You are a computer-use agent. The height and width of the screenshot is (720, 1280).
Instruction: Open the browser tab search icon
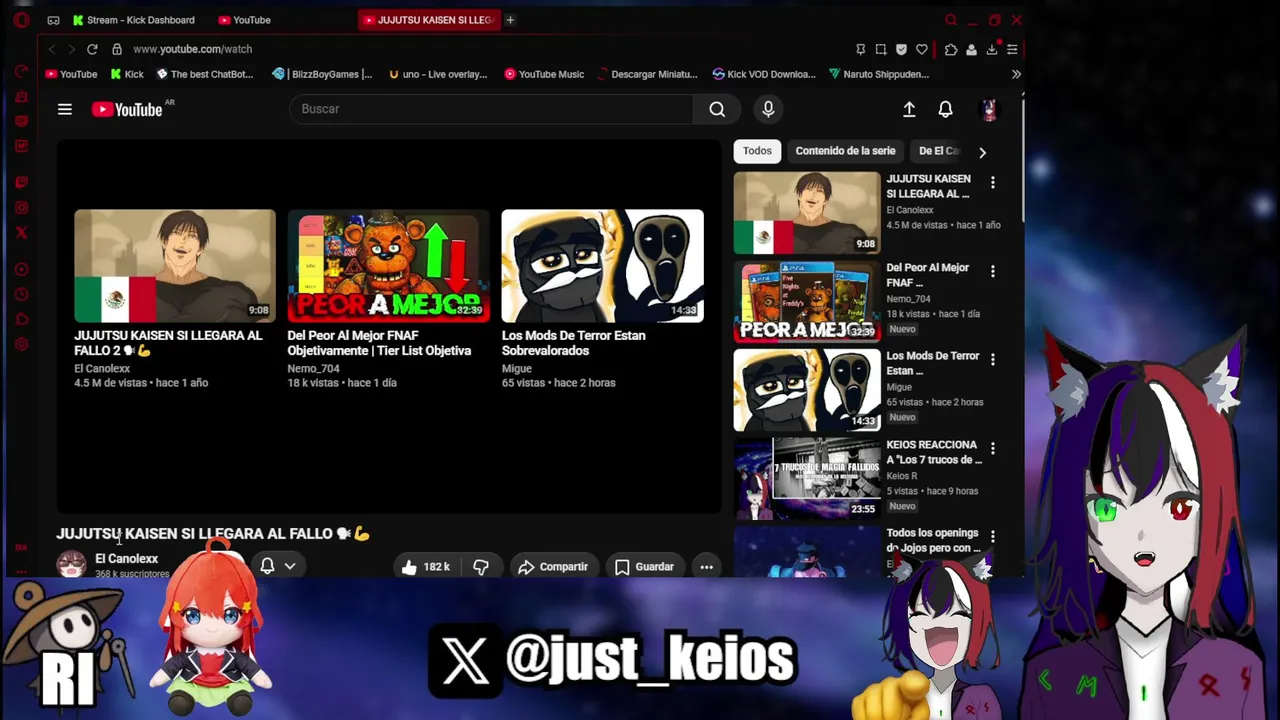[951, 20]
